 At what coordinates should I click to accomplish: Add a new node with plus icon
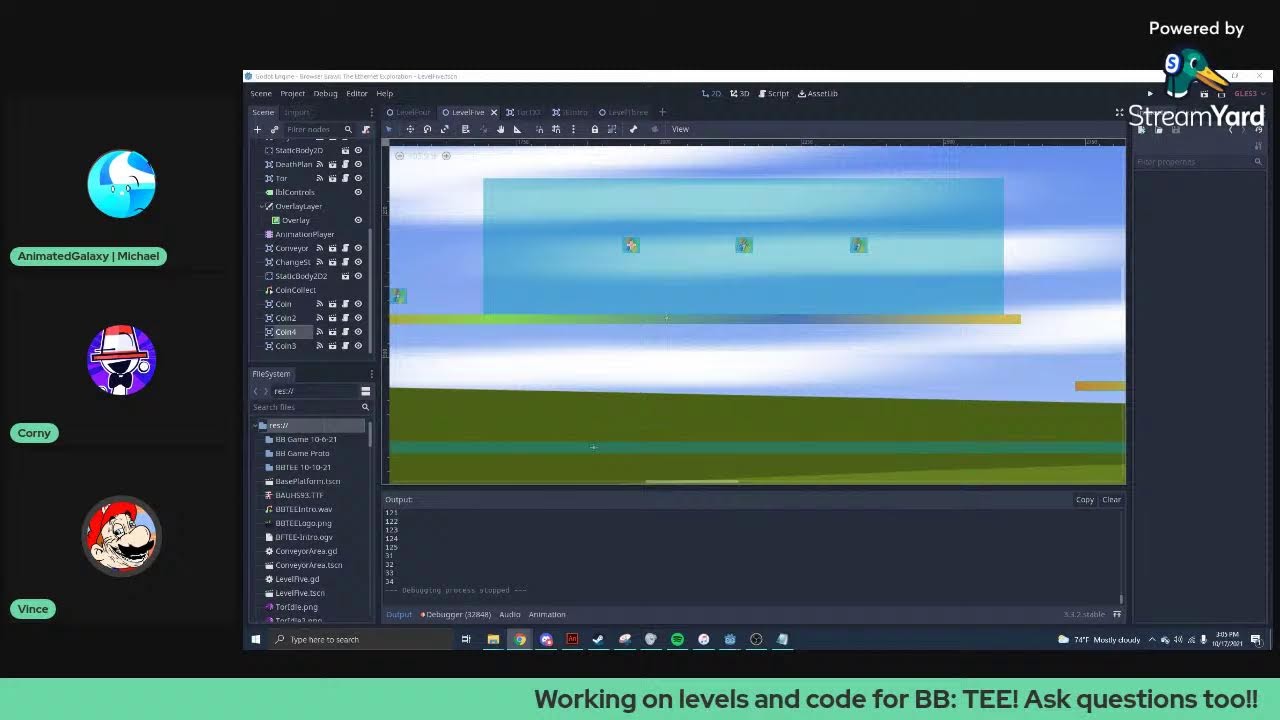(257, 130)
